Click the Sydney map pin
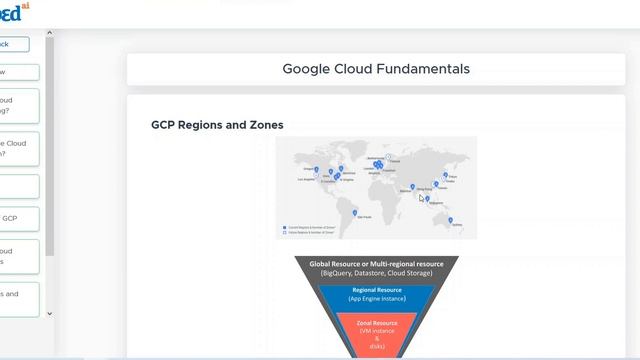Screen dimensions: 640x360 (x=450, y=220)
